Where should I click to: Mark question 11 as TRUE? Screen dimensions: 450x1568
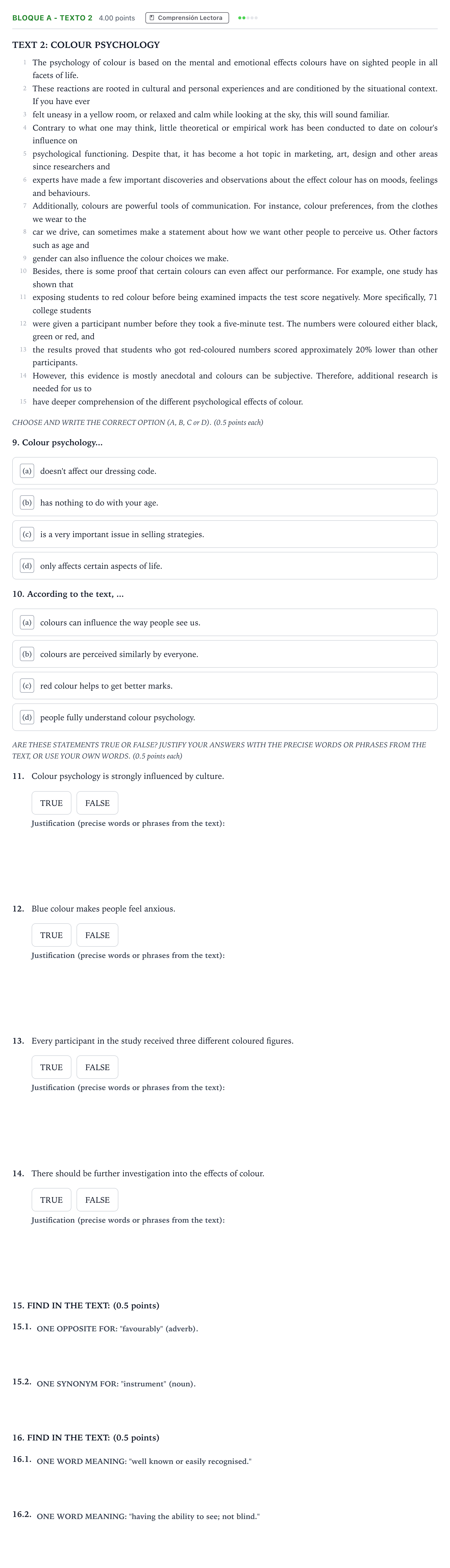tap(51, 803)
